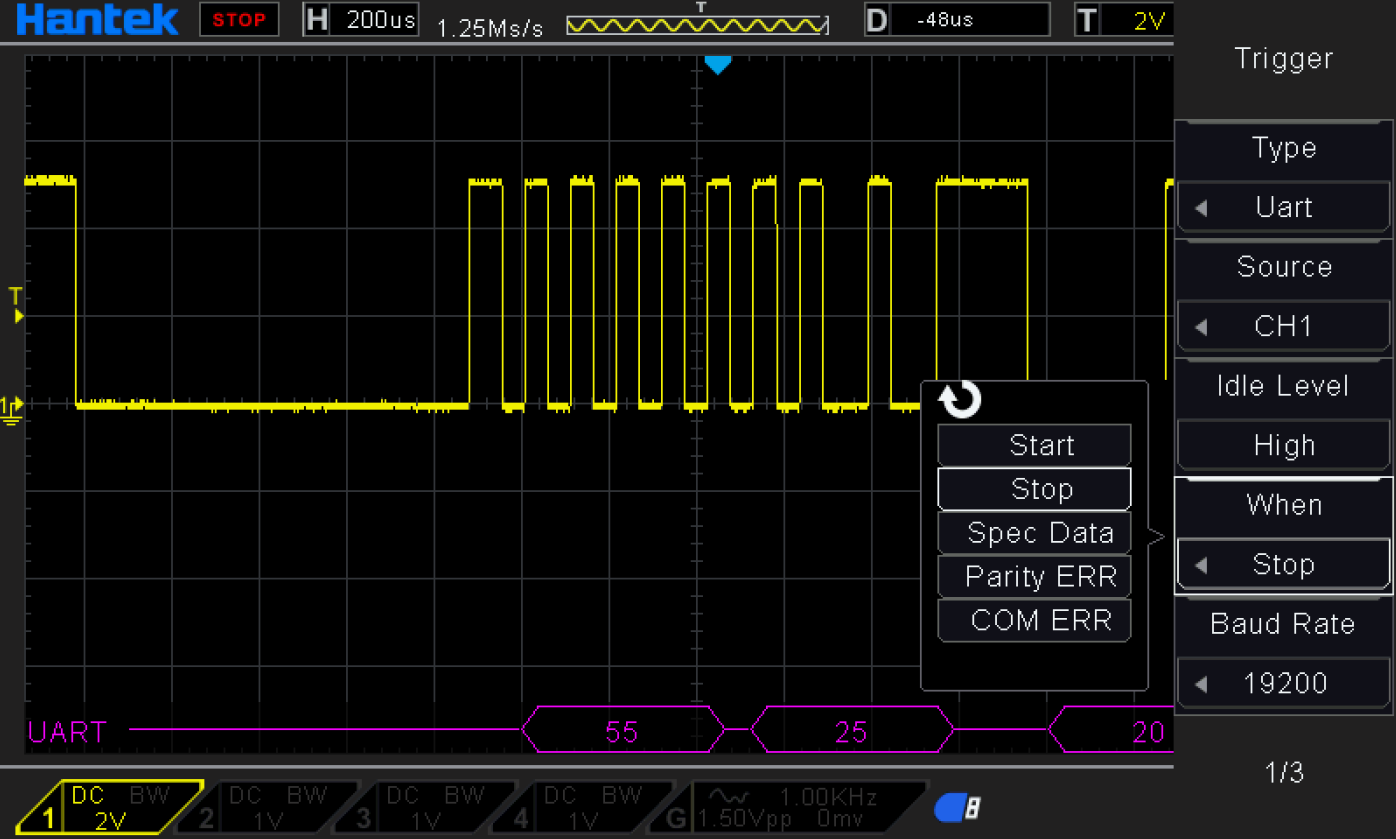Viewport: 1396px width, 839px height.
Task: Click the yellow trigger level T marker
Action: (x=16, y=305)
